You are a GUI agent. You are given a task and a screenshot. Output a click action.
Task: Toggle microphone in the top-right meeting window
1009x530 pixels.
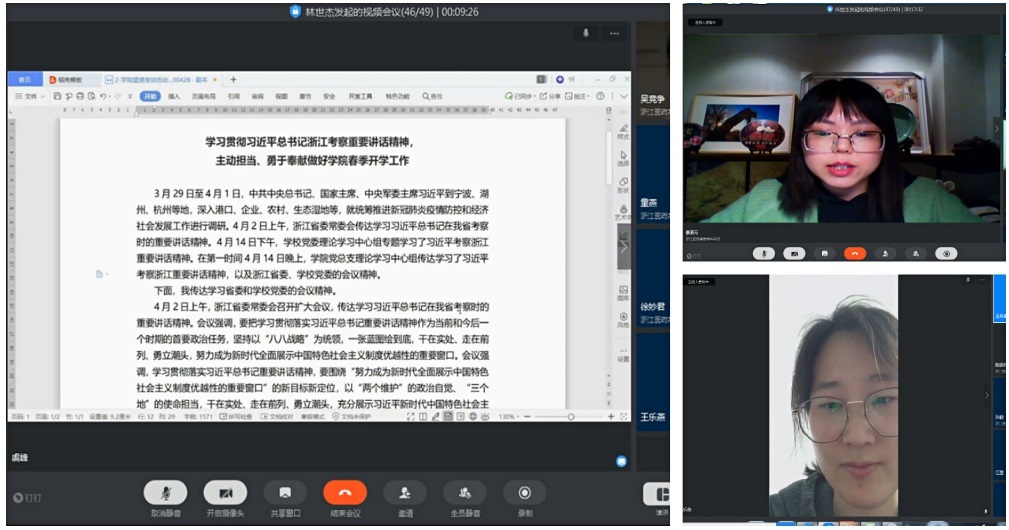point(764,253)
